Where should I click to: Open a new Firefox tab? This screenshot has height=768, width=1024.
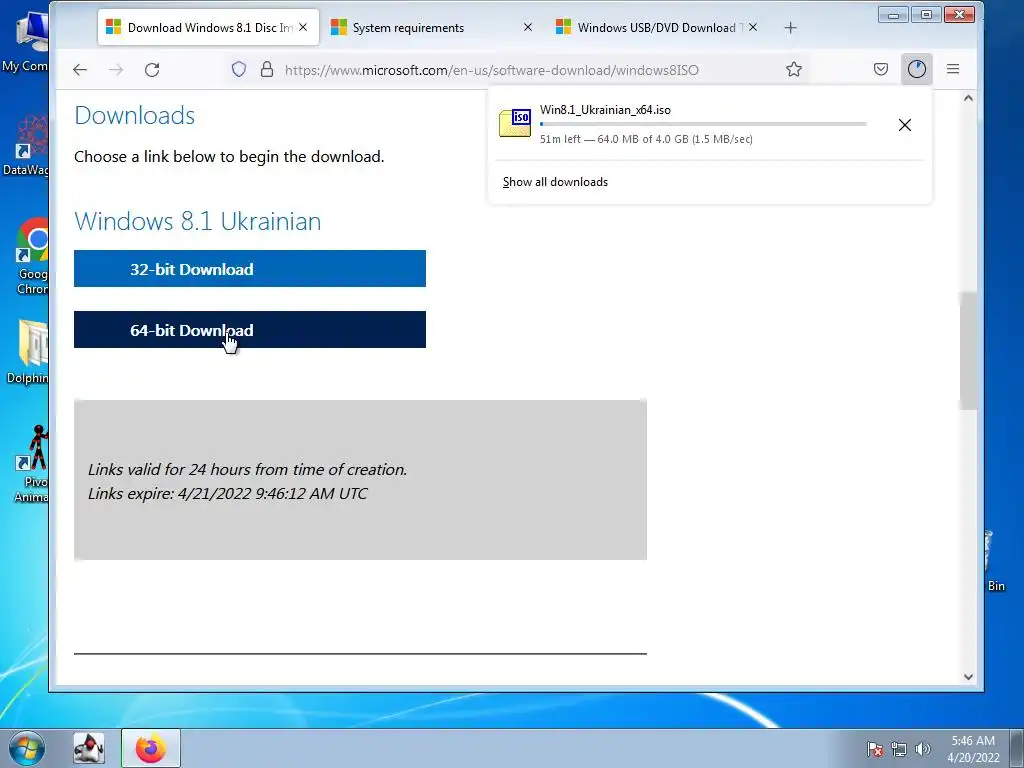[790, 27]
